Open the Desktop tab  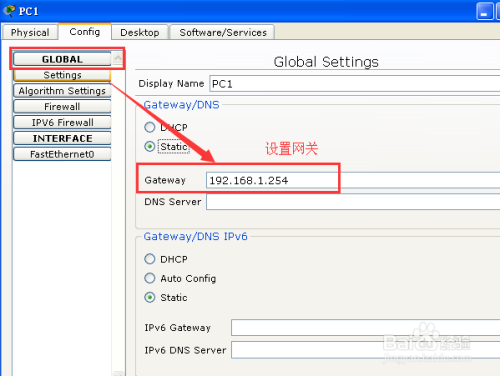(140, 32)
